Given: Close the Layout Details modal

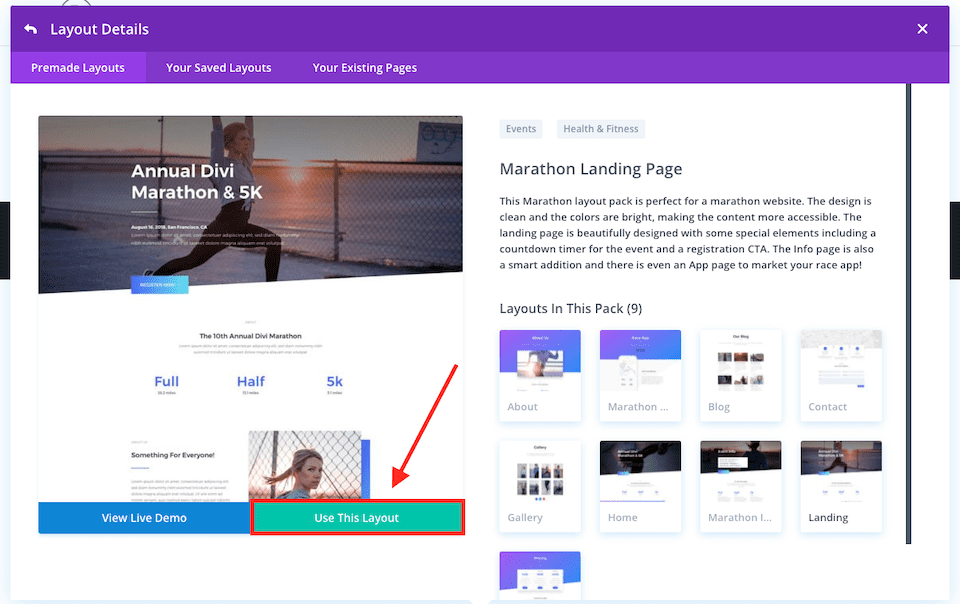Looking at the screenshot, I should (922, 28).
